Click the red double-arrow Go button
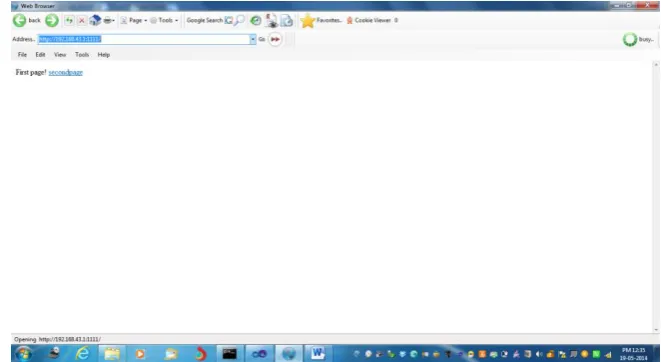This screenshot has height=362, width=661. click(x=275, y=39)
